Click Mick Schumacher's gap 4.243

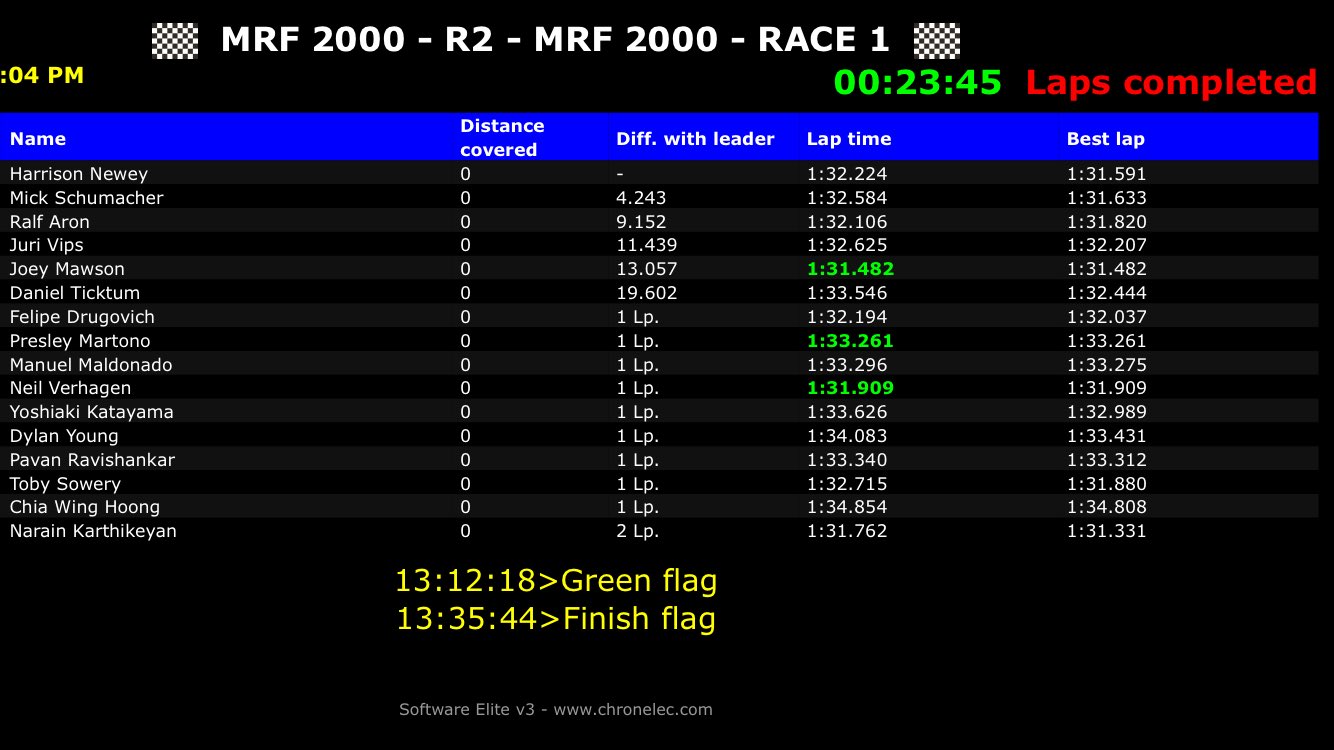point(641,198)
